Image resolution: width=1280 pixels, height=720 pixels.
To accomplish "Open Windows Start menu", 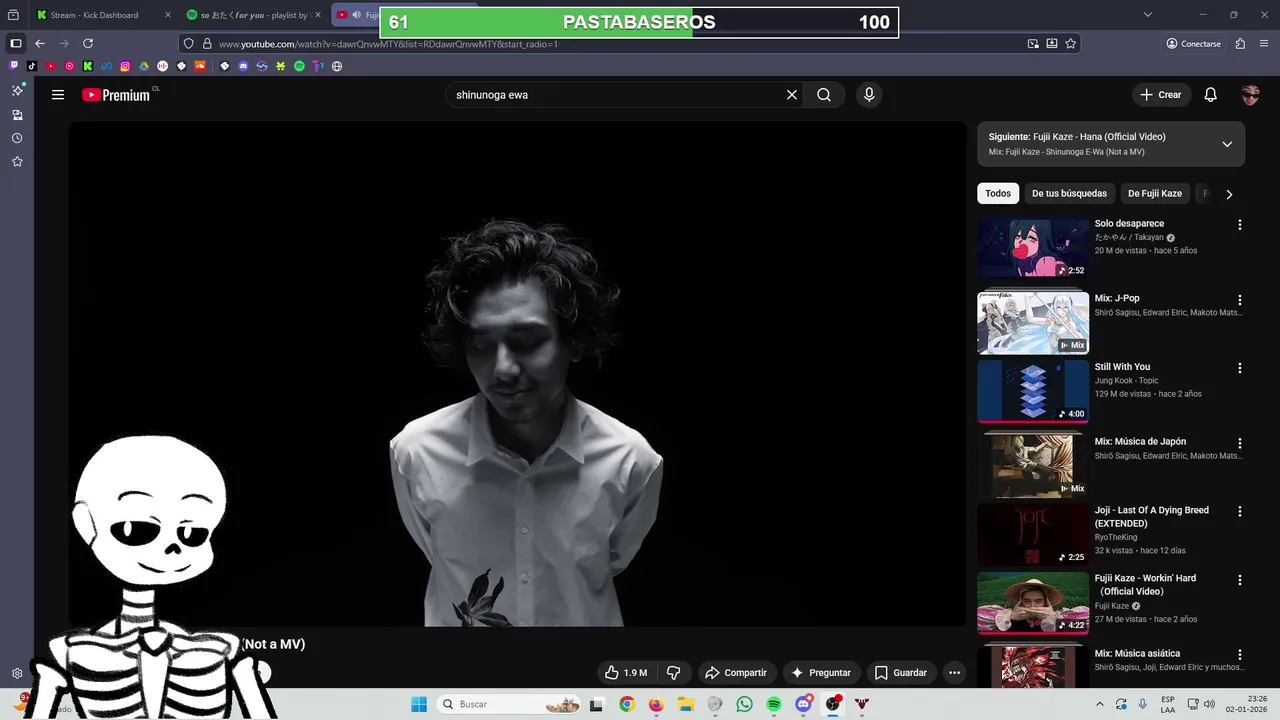I will click(x=419, y=704).
